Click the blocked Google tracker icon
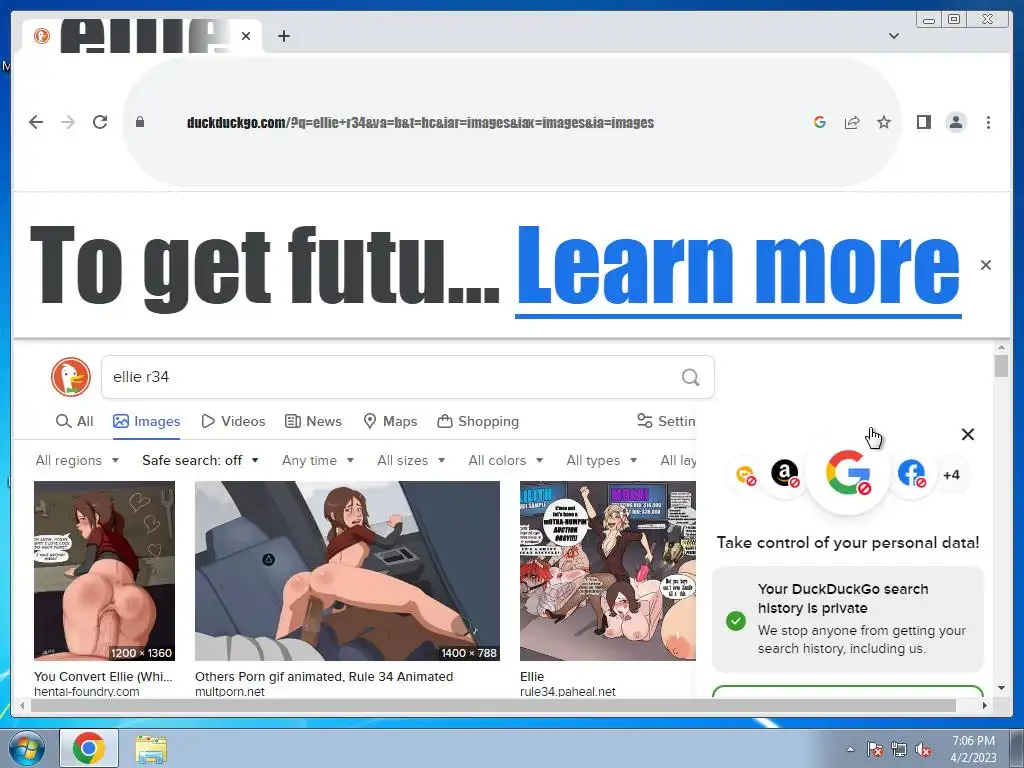This screenshot has width=1024, height=768. coord(848,473)
